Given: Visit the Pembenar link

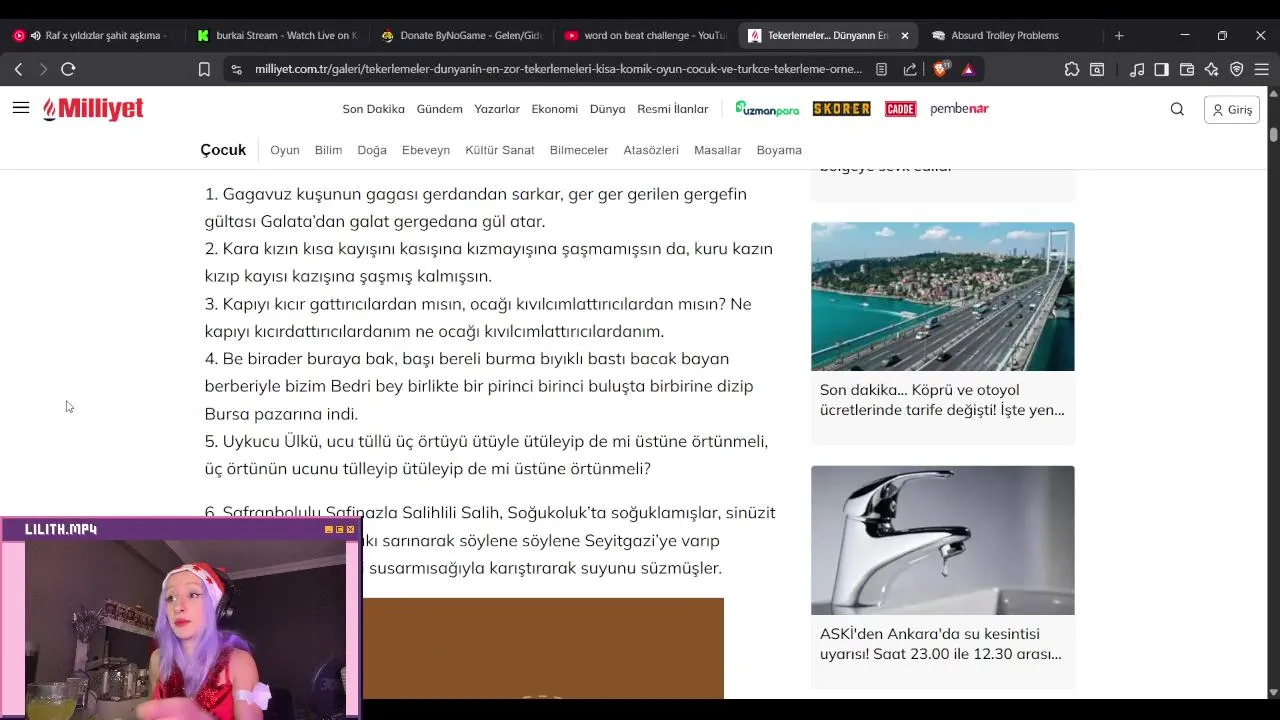Looking at the screenshot, I should coord(959,109).
